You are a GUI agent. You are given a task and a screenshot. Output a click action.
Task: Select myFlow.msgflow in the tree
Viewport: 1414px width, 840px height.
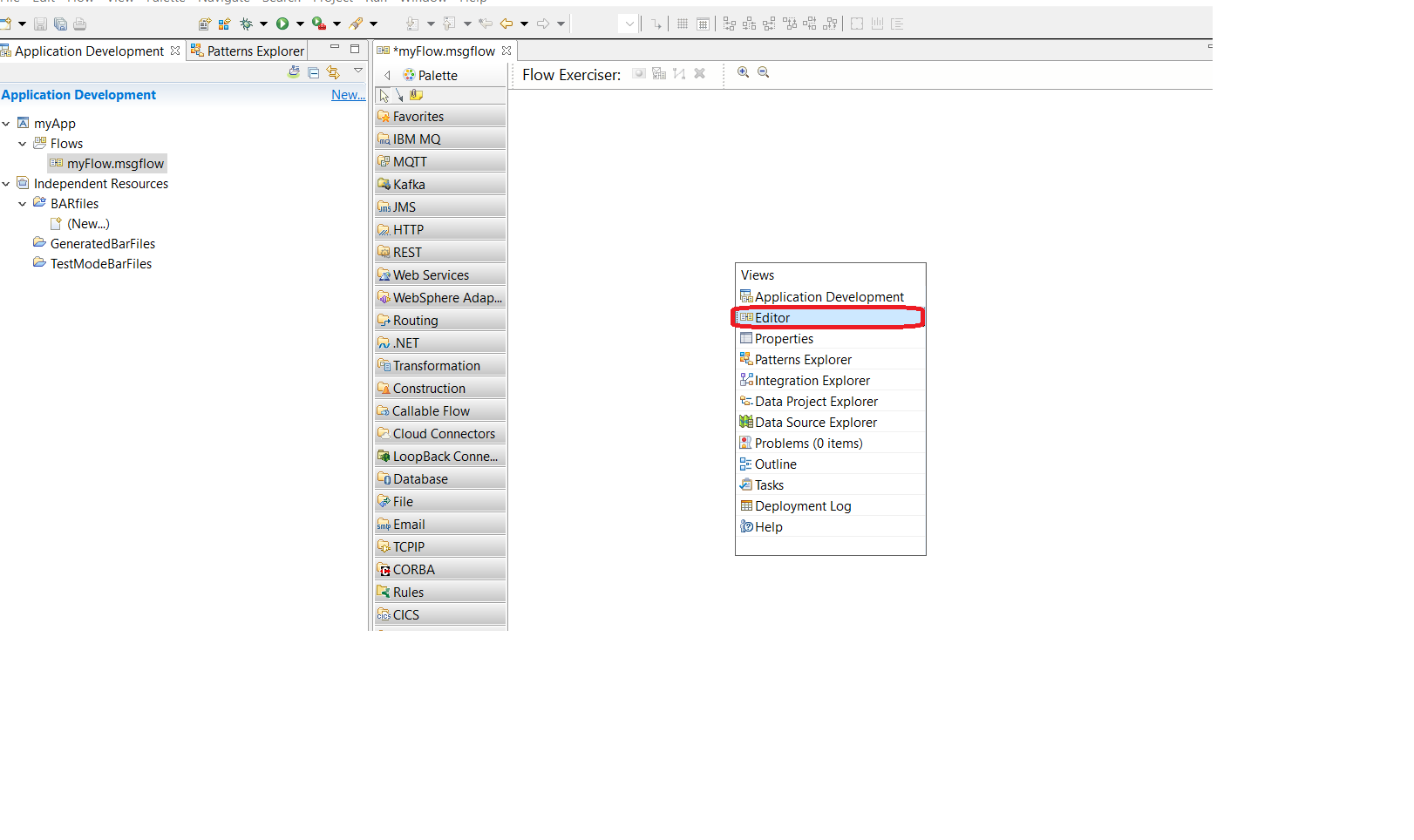pos(106,164)
